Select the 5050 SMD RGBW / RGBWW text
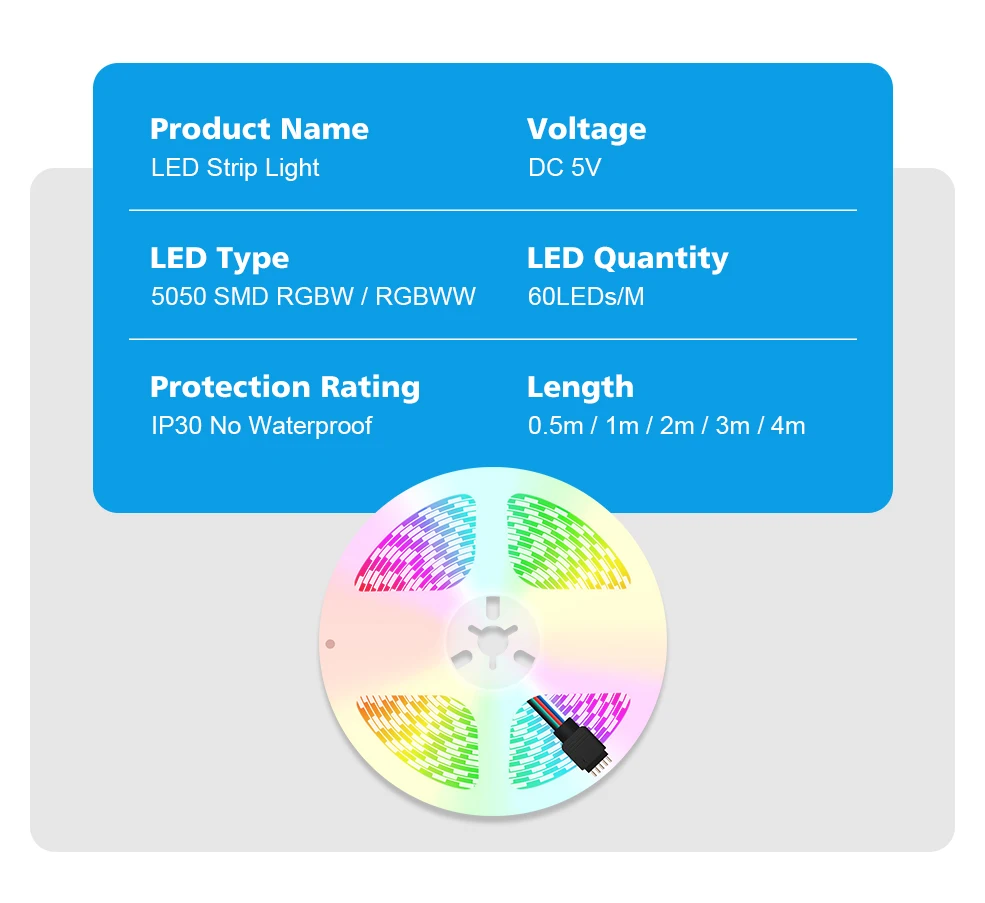Viewport: 985px width, 903px height. coord(313,297)
